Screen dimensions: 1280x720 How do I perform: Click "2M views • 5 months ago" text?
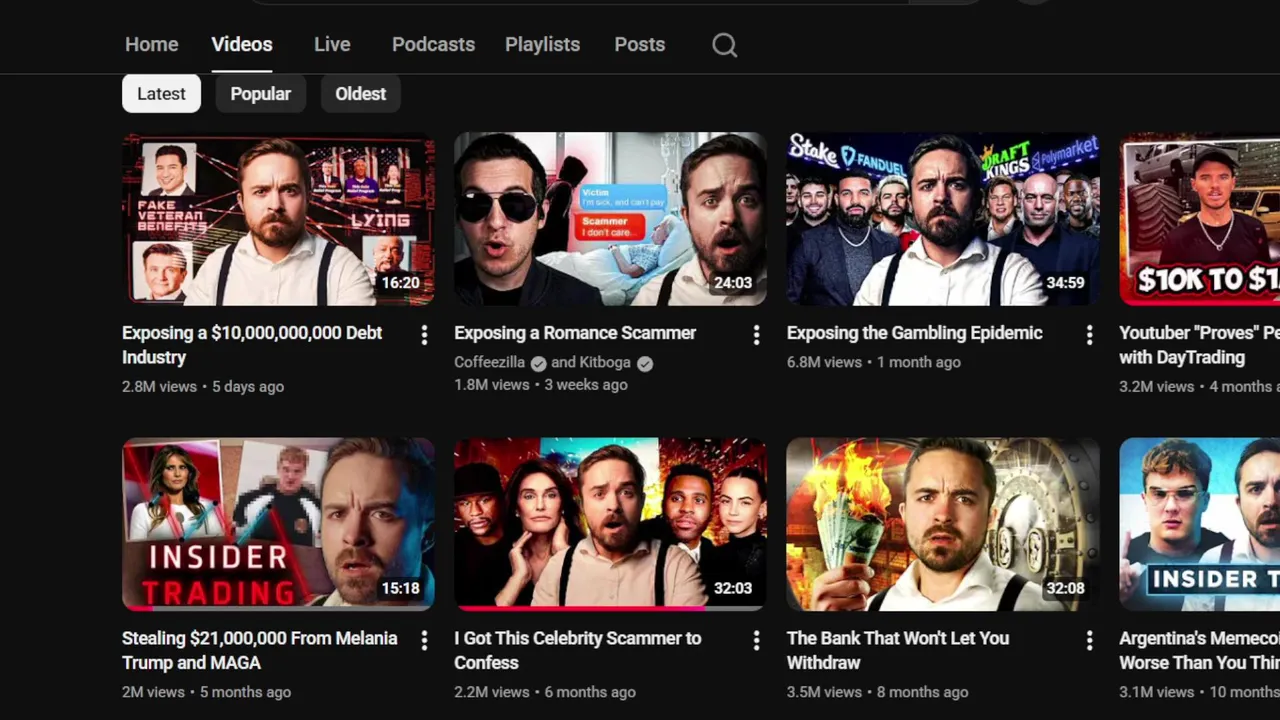[x=206, y=691]
